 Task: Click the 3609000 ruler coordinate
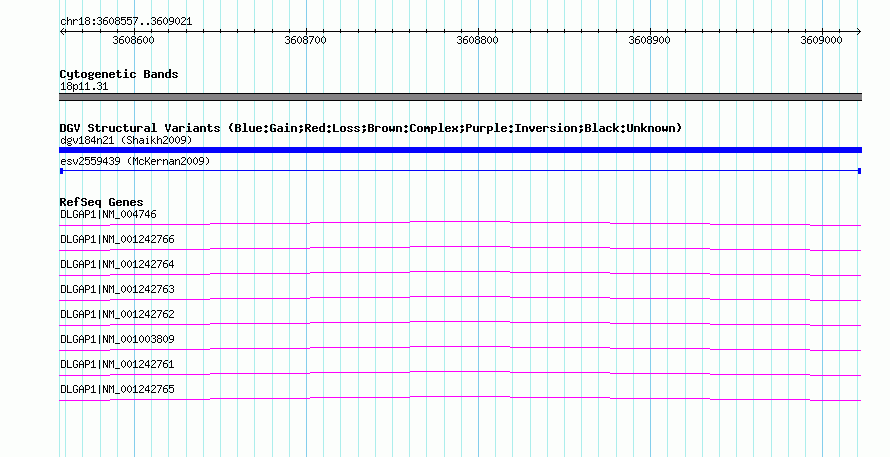point(821,40)
